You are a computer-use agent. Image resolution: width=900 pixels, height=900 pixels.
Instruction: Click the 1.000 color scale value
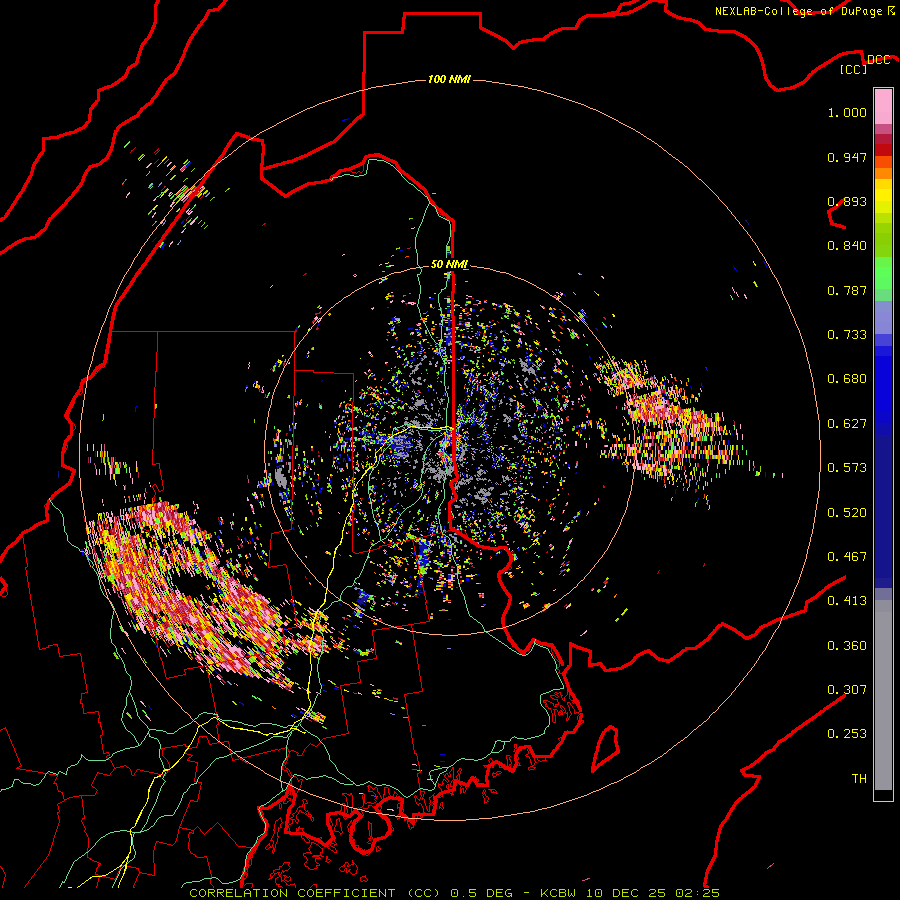tap(847, 112)
